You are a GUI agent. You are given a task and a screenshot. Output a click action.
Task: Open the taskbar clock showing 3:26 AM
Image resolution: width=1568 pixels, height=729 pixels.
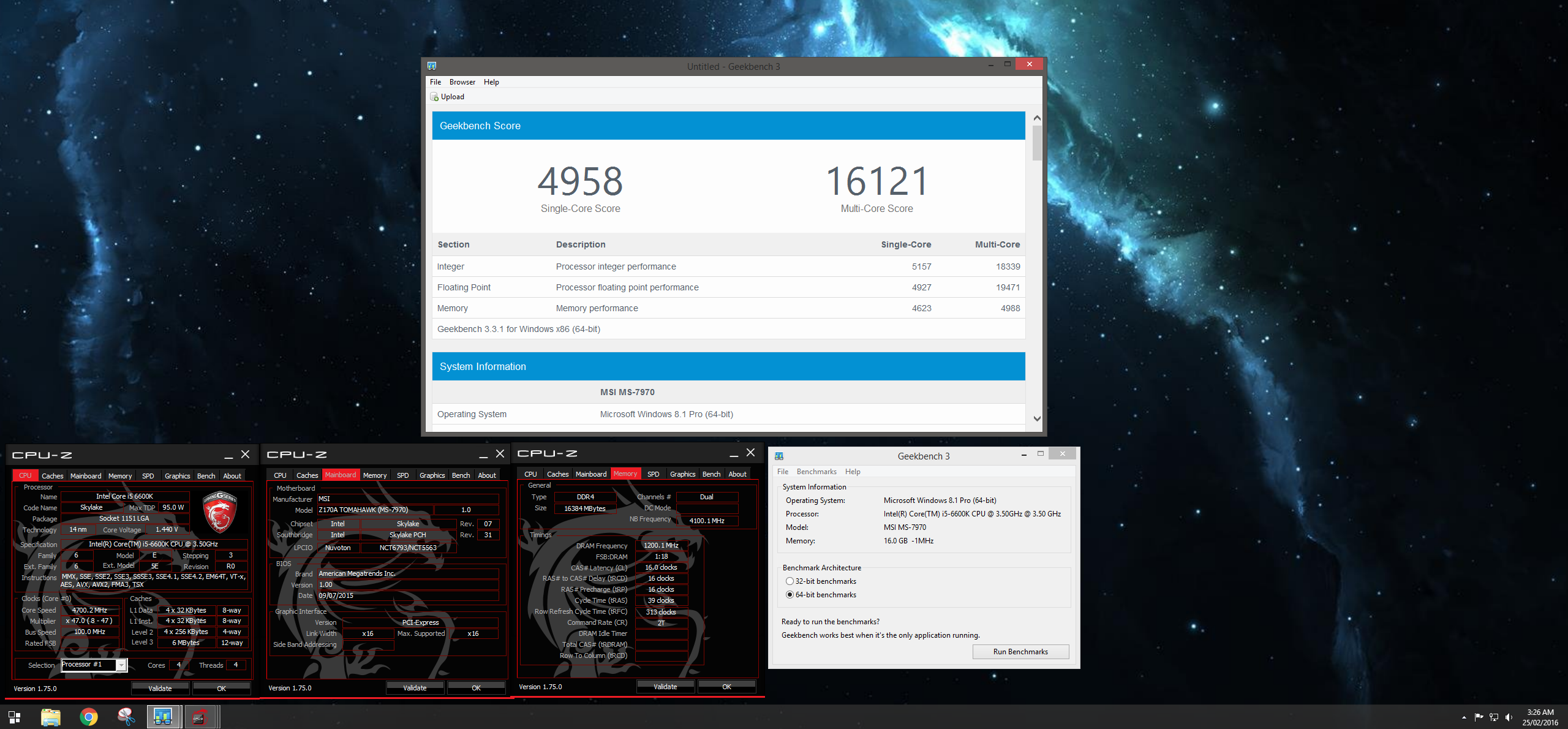[1540, 717]
